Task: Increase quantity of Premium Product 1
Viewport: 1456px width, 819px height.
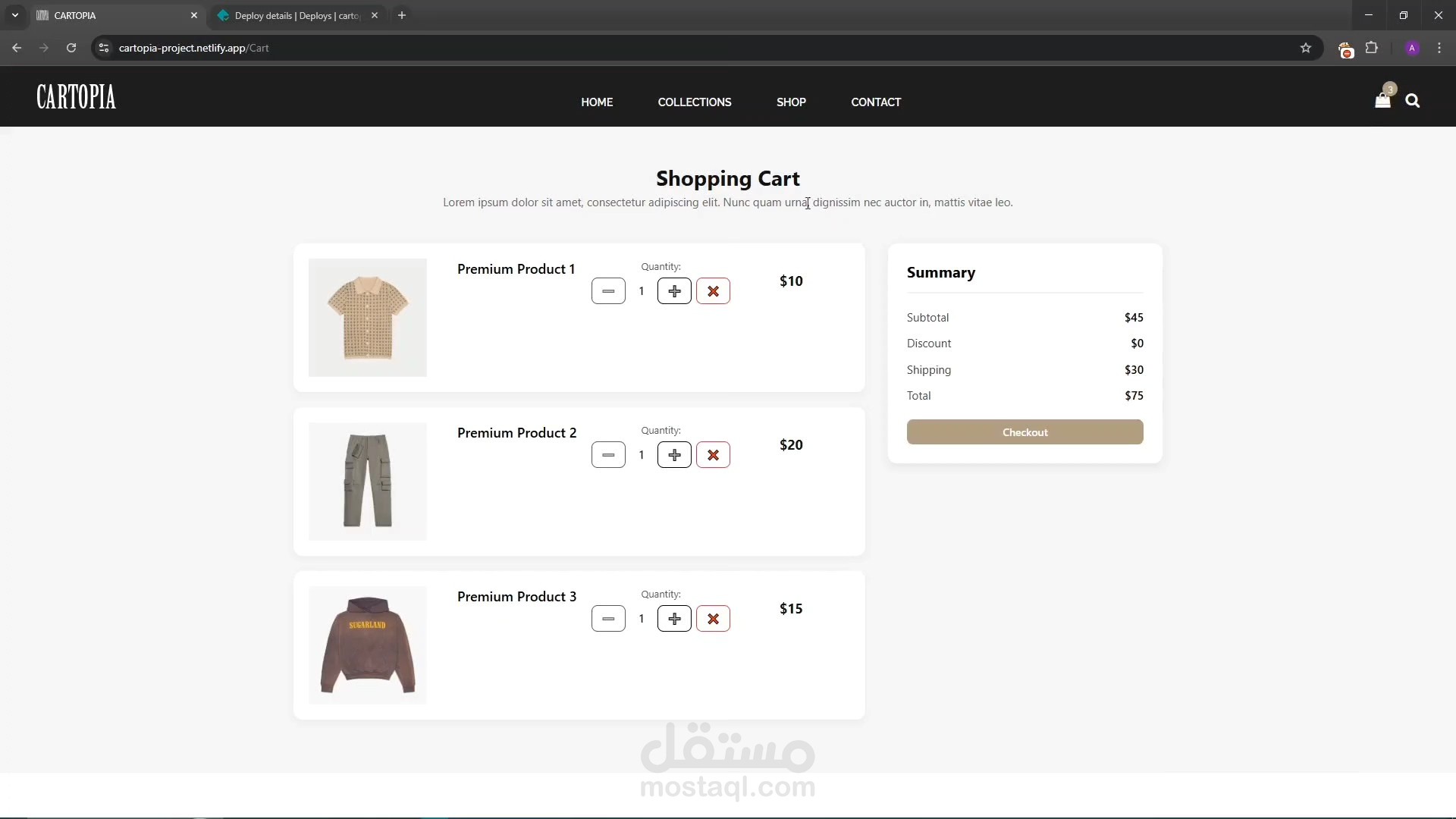Action: click(x=674, y=291)
